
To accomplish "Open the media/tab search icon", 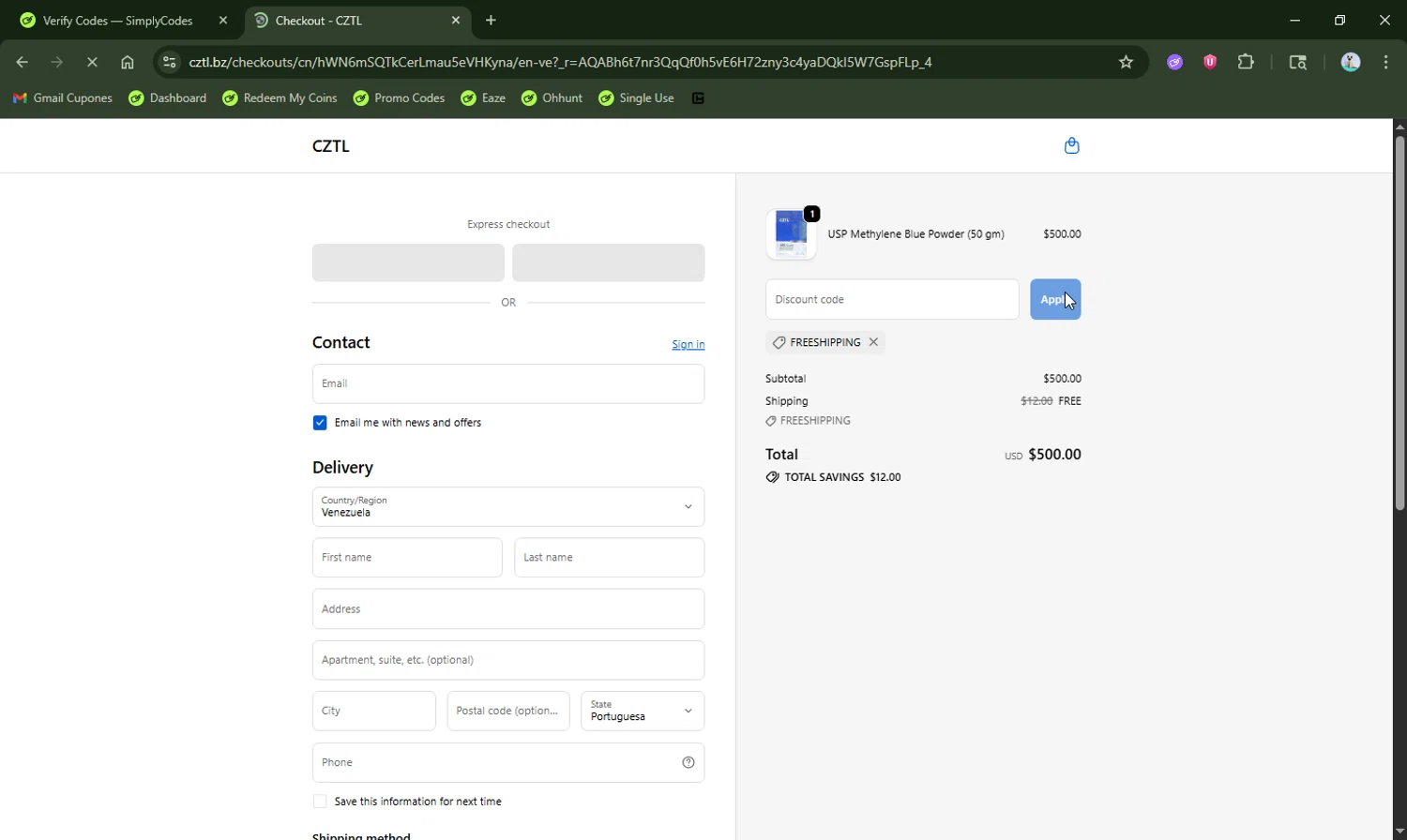I will [1298, 62].
